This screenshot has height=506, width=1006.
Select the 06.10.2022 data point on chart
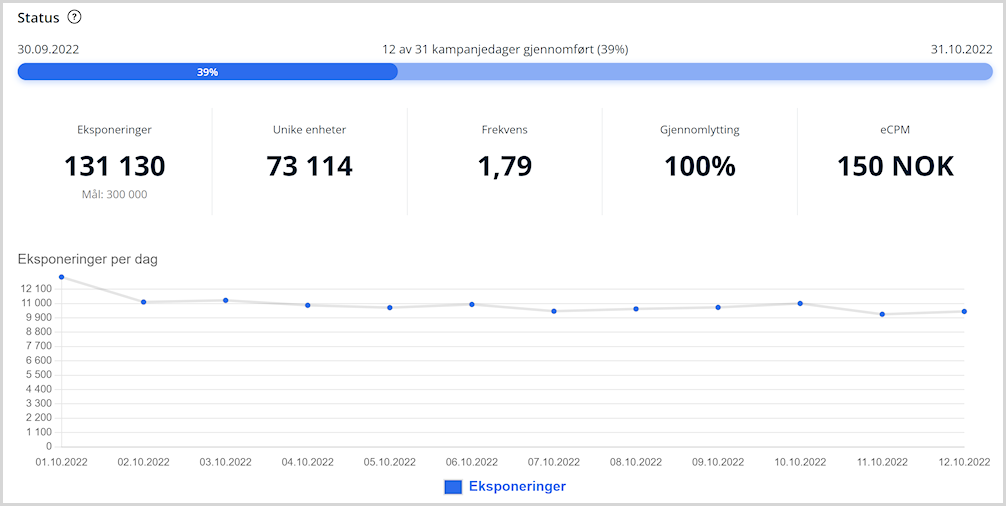472,304
